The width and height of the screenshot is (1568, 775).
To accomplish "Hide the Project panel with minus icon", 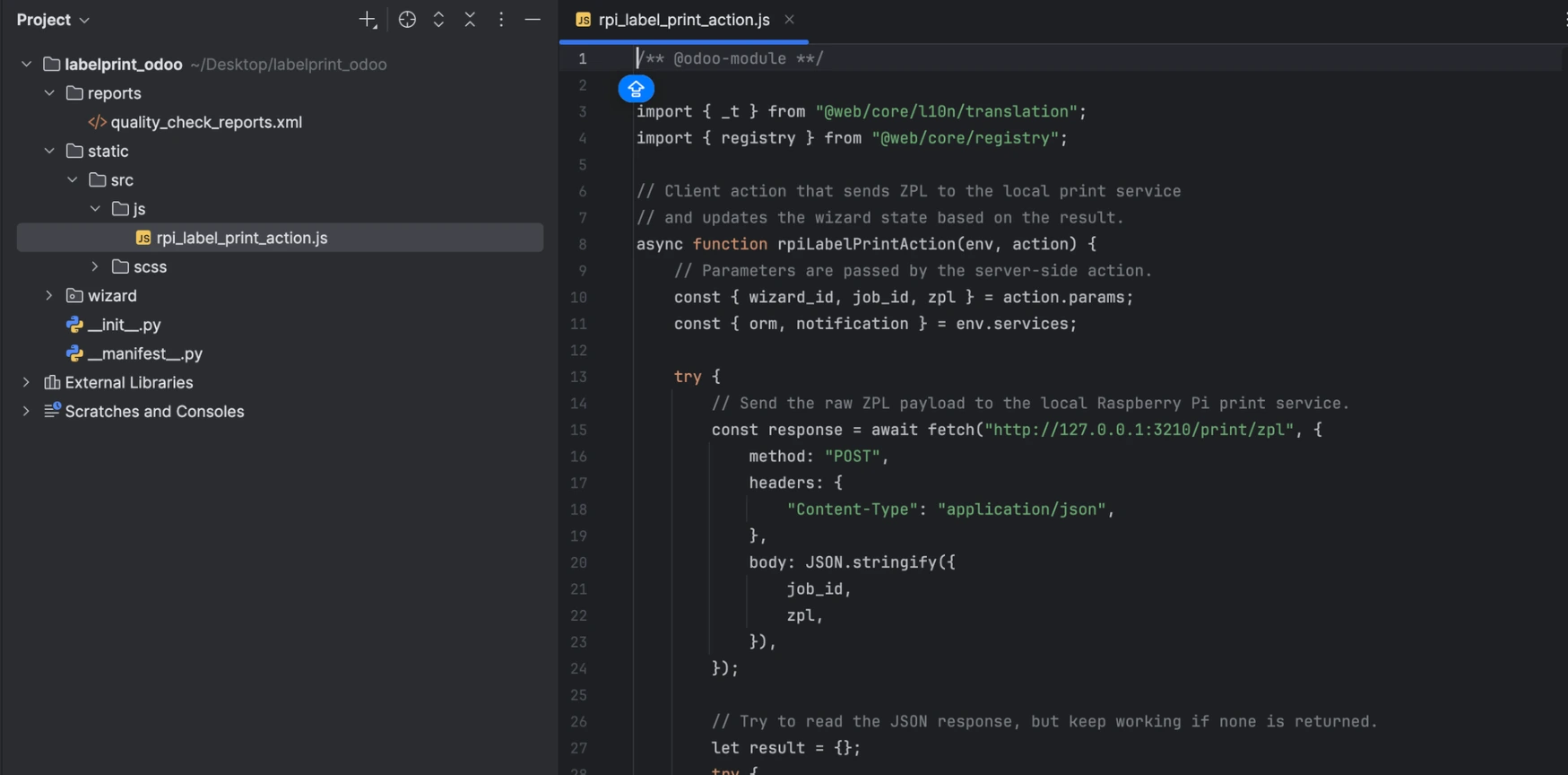I will 533,20.
